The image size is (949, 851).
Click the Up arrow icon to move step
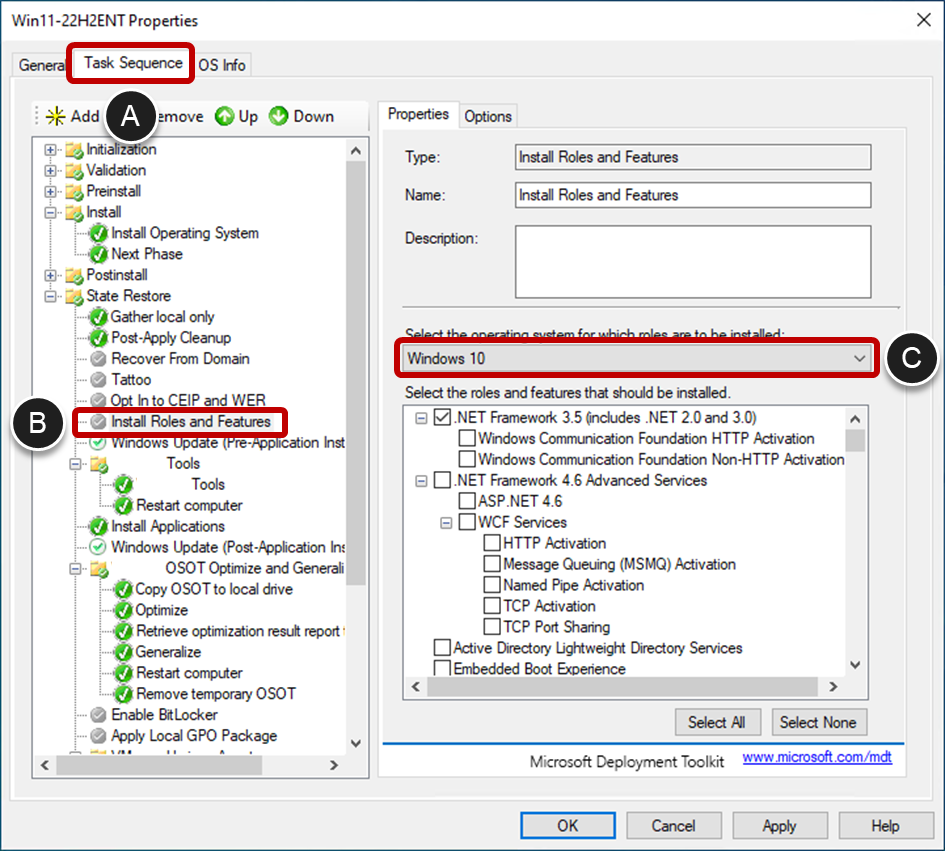(222, 116)
